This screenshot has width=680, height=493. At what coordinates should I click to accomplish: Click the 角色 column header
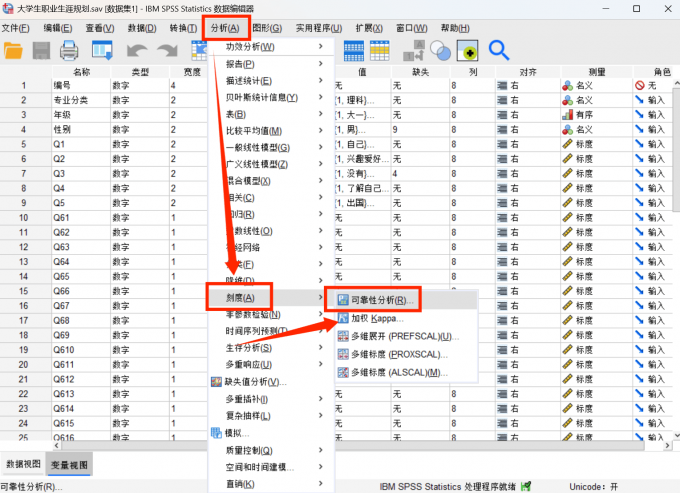[x=656, y=72]
